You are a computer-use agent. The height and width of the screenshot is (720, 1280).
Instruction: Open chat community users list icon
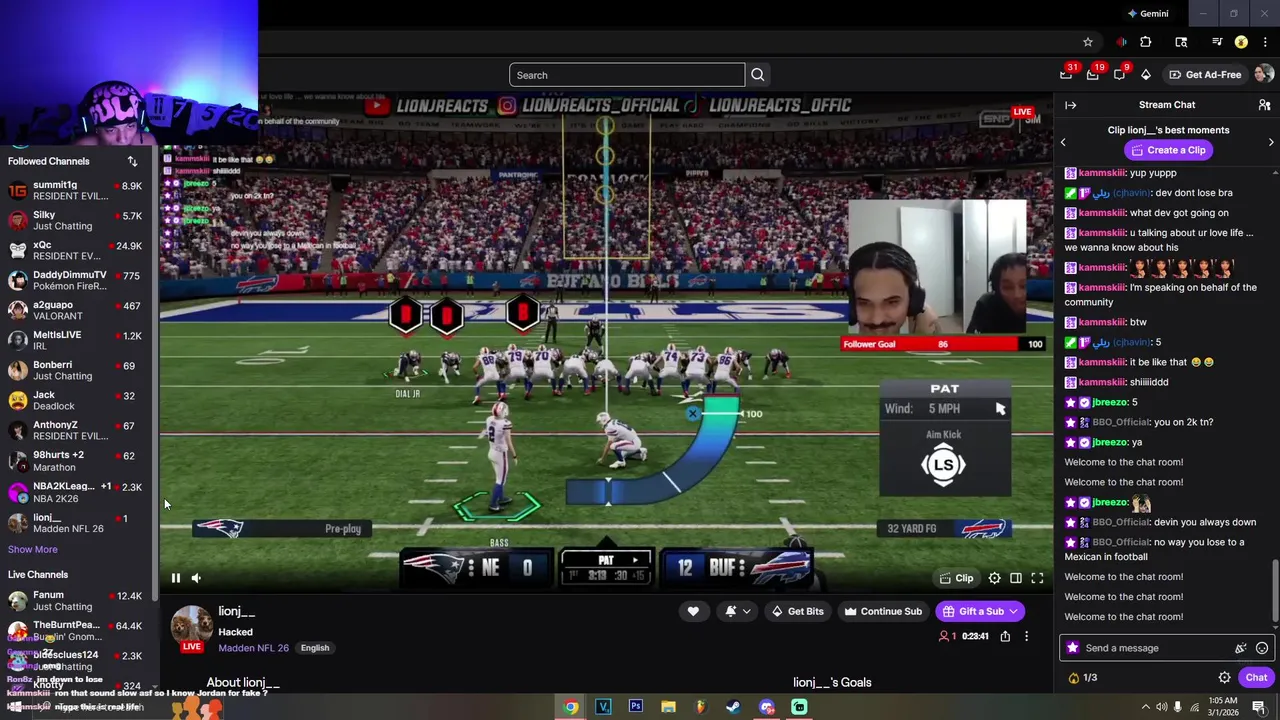coord(1264,105)
